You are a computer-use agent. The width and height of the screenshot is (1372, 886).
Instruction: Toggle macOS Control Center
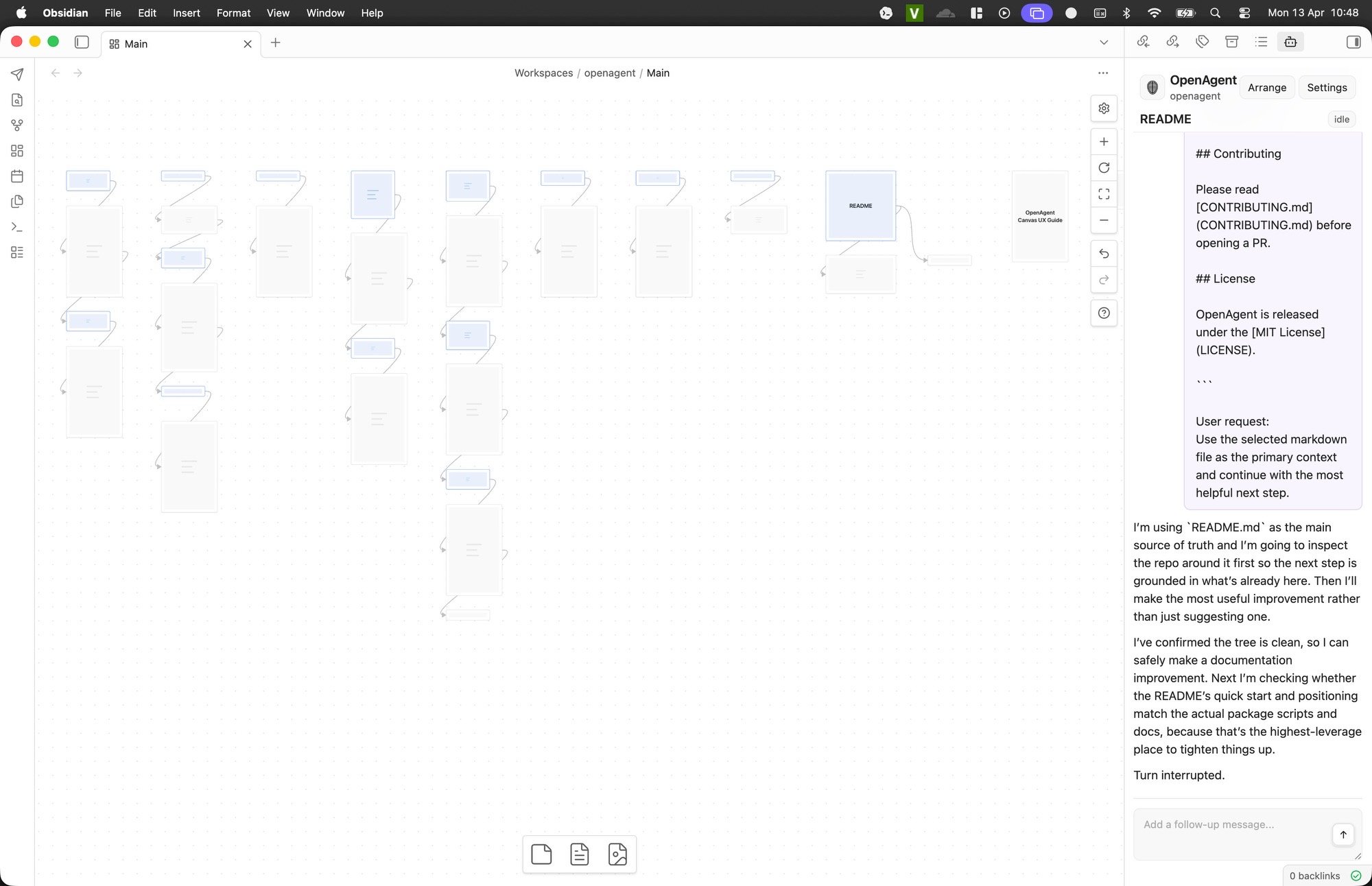(1244, 13)
